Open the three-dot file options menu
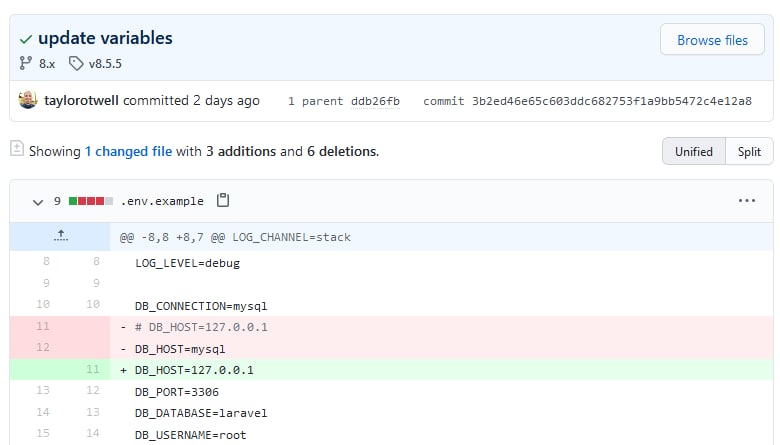Image resolution: width=780 pixels, height=445 pixels. click(747, 201)
